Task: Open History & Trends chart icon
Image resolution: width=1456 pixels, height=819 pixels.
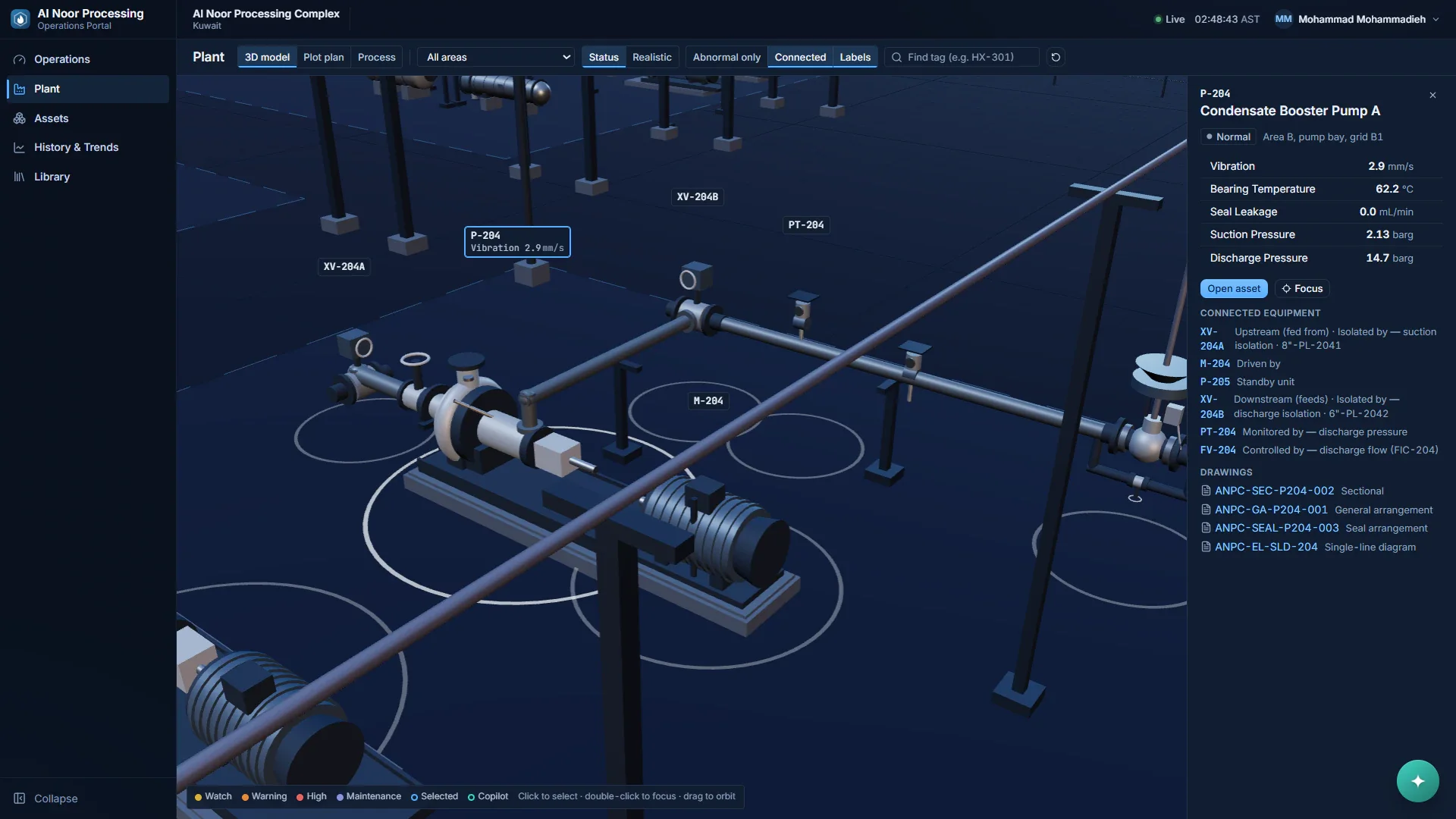Action: [x=20, y=147]
